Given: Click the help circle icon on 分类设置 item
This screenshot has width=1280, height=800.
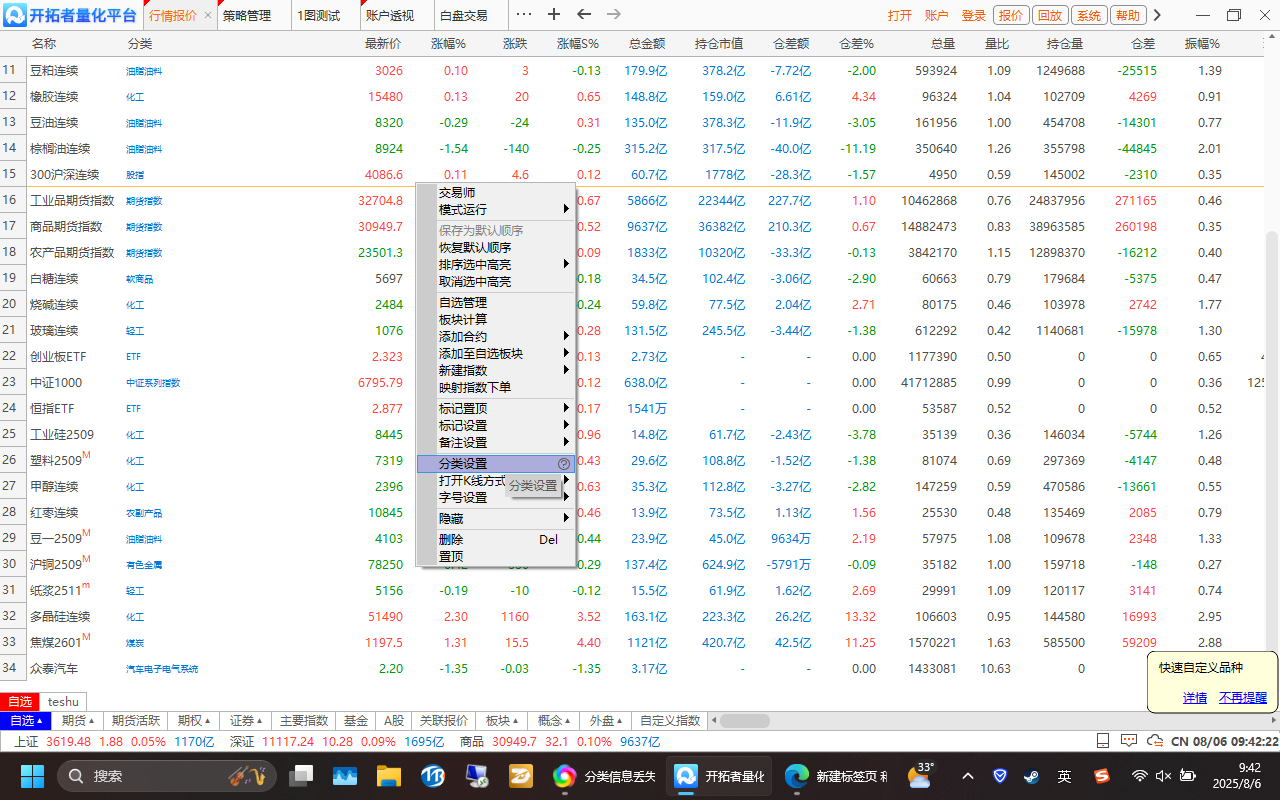Looking at the screenshot, I should (564, 464).
